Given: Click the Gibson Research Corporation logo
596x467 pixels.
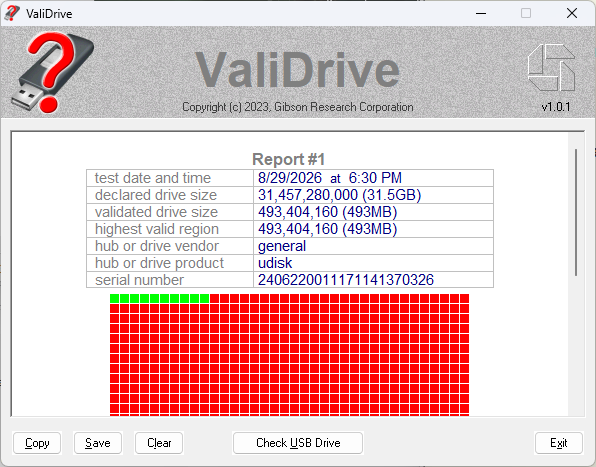Looking at the screenshot, I should click(x=551, y=68).
